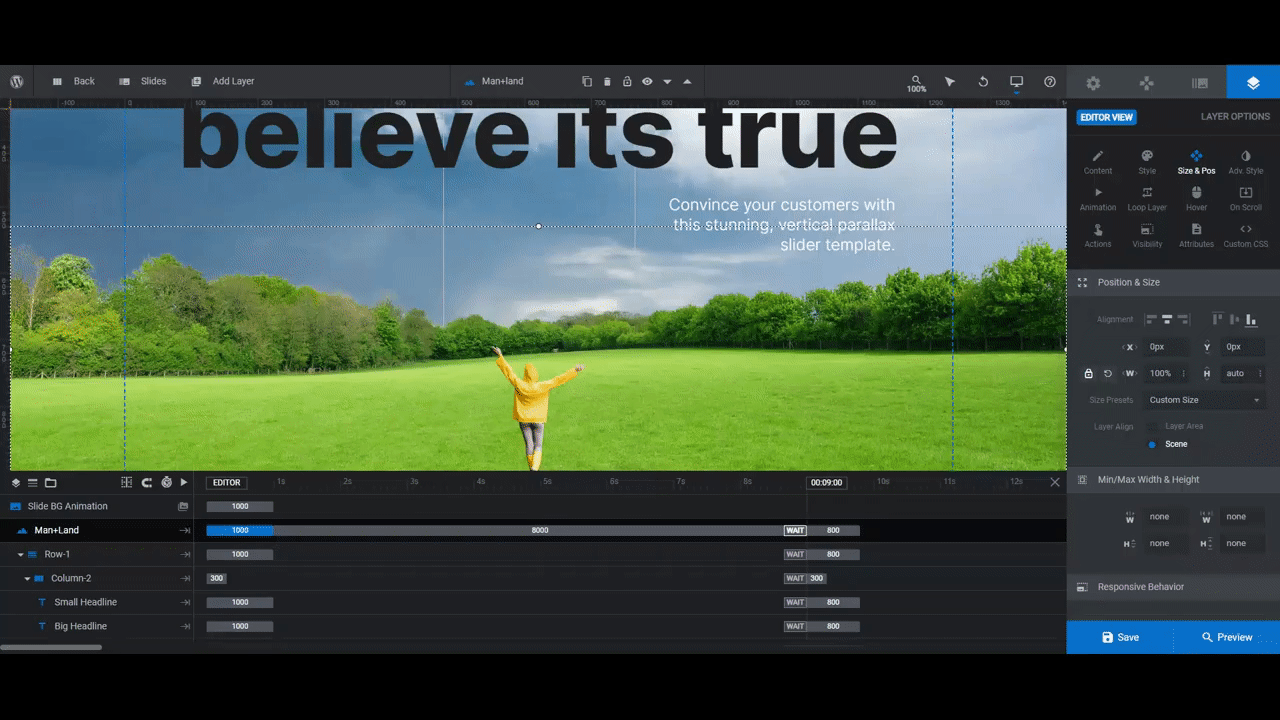Edit the Y position field
The width and height of the screenshot is (1280, 720).
click(x=1243, y=347)
